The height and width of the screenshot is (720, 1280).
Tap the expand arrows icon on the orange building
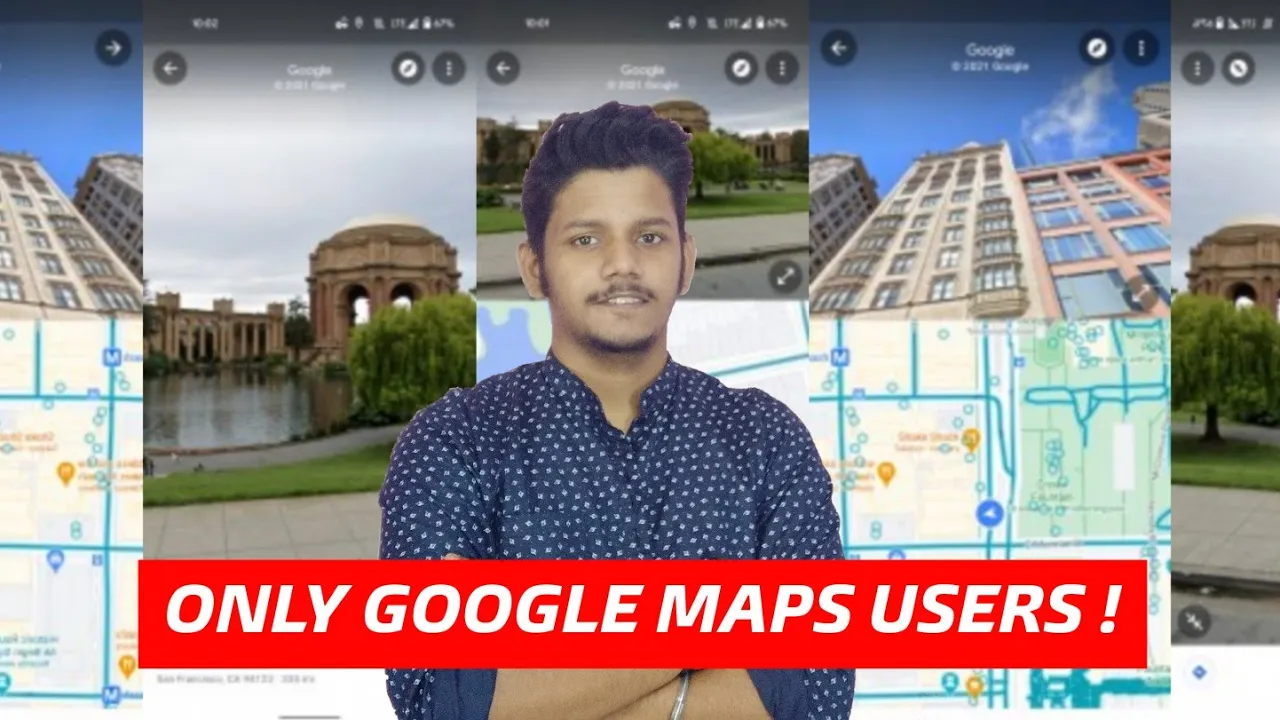(x=1139, y=292)
